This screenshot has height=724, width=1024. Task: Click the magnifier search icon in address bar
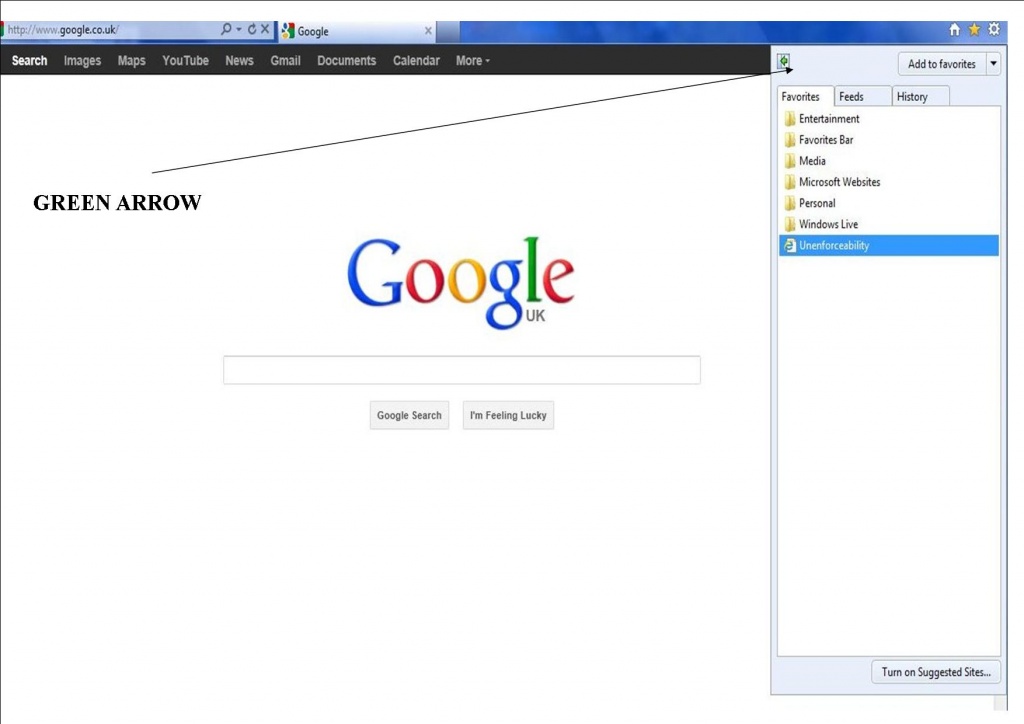[227, 30]
